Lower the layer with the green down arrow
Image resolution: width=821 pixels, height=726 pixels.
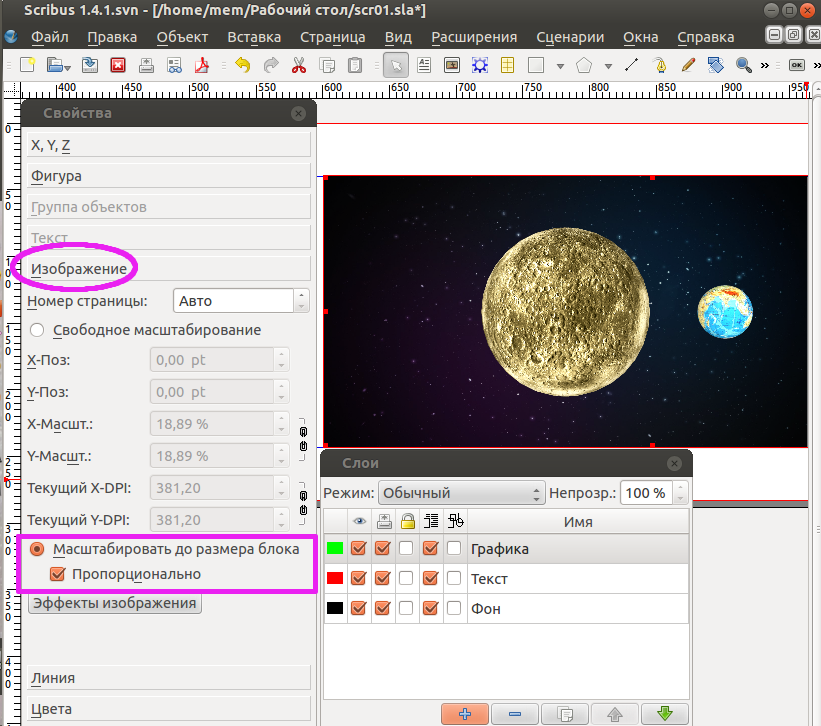(x=665, y=714)
